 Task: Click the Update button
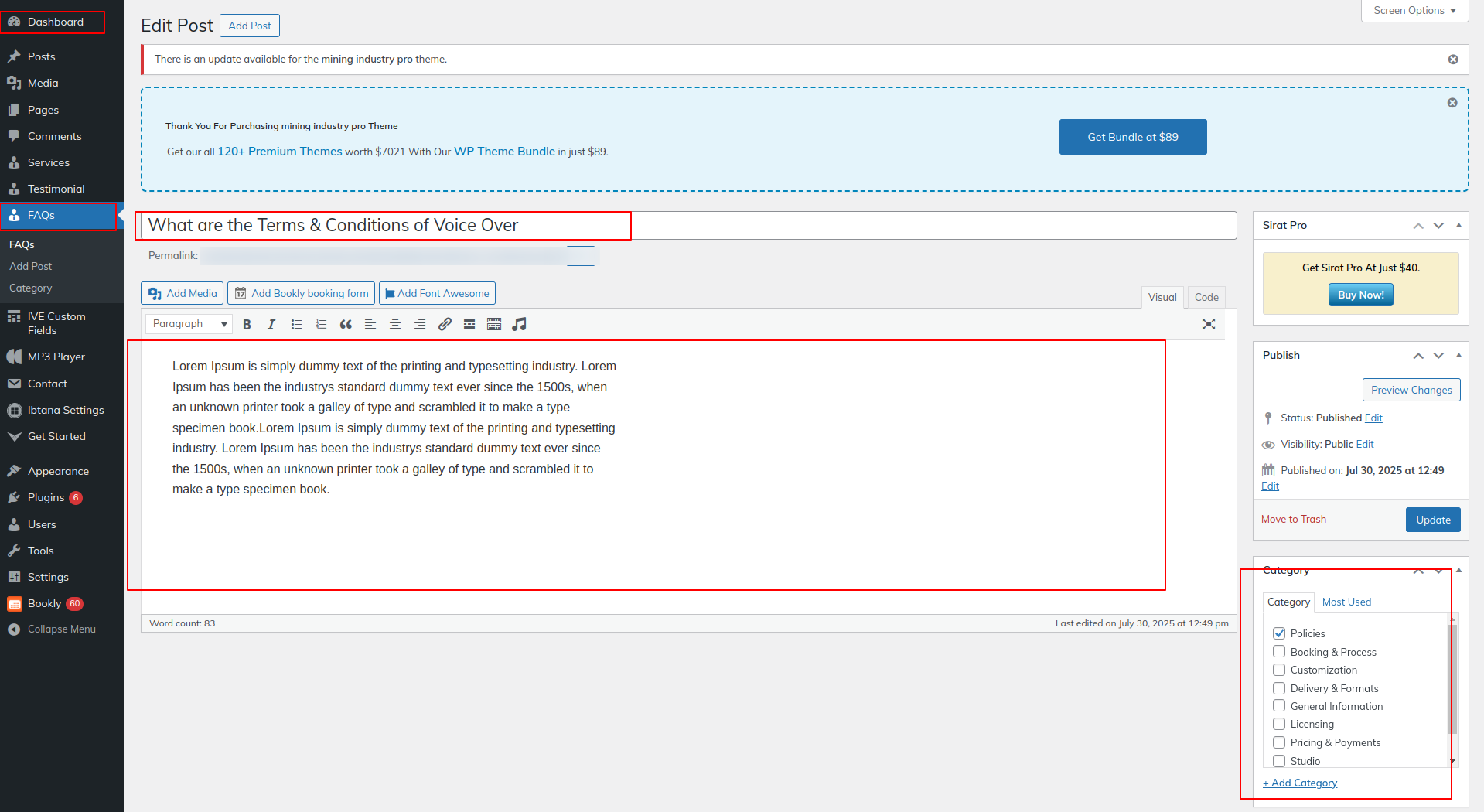[x=1432, y=520]
